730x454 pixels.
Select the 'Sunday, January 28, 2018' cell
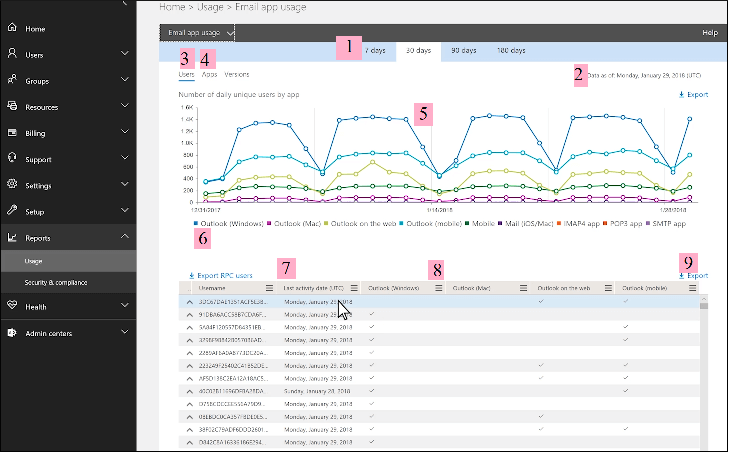(x=317, y=392)
